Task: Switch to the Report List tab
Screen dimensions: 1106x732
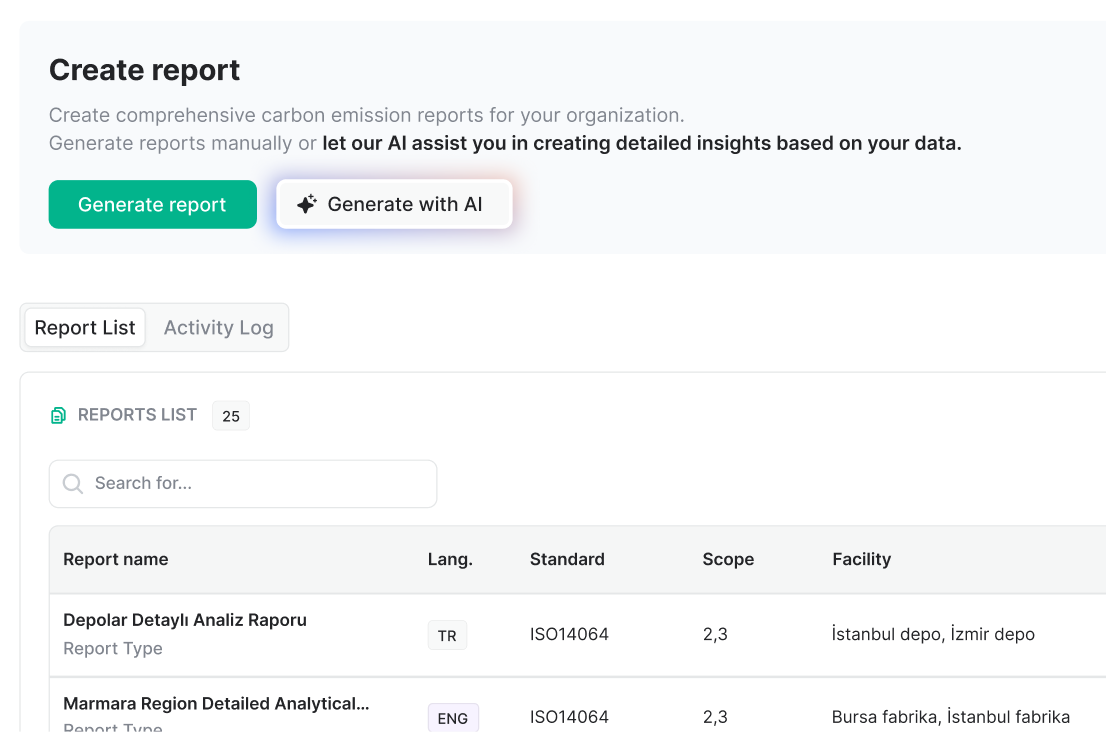Action: click(x=85, y=327)
